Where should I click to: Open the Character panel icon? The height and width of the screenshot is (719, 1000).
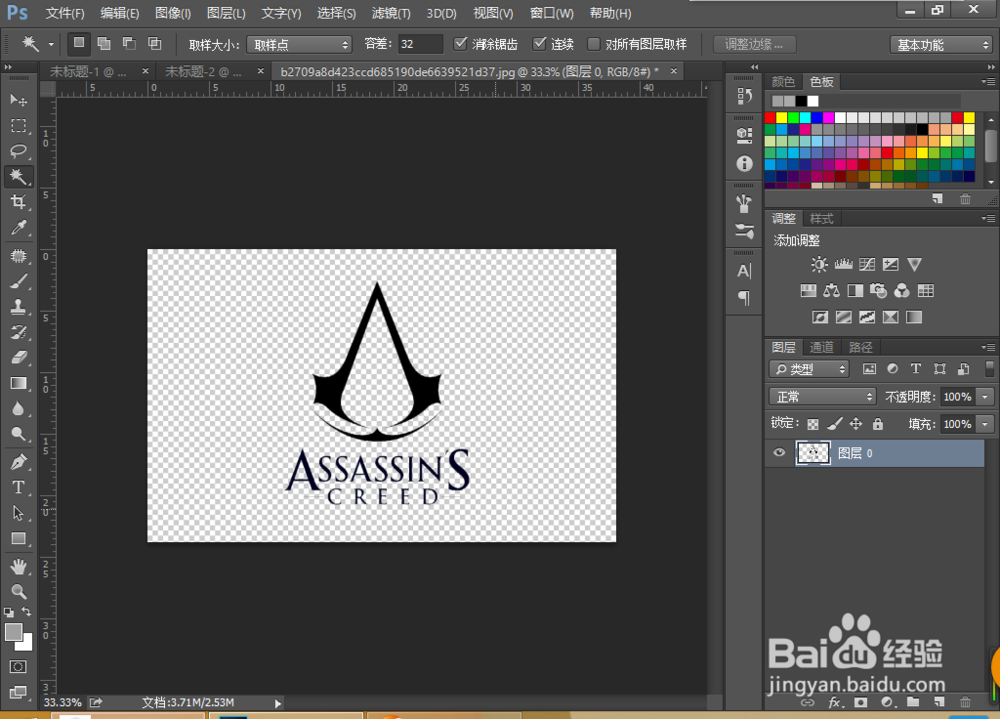tap(744, 271)
